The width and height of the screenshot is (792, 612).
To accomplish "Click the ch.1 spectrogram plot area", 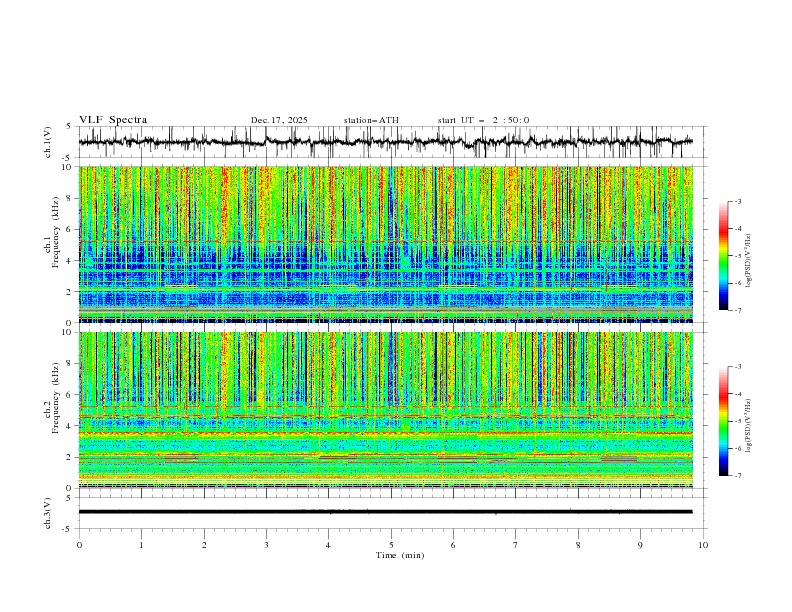I will 386,244.
